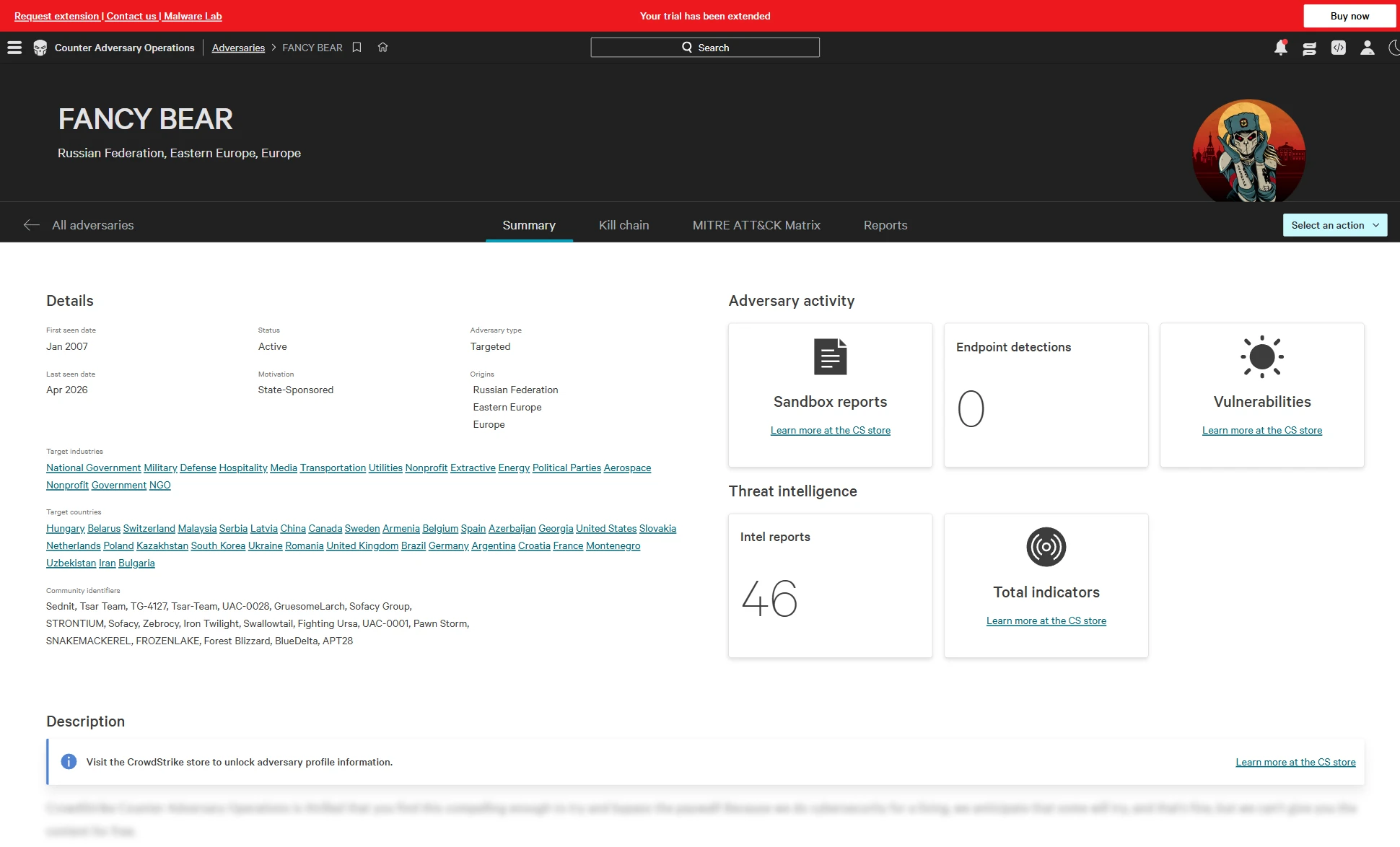Open Total indicators Learn more link
Image resolution: width=1400 pixels, height=847 pixels.
coord(1046,620)
